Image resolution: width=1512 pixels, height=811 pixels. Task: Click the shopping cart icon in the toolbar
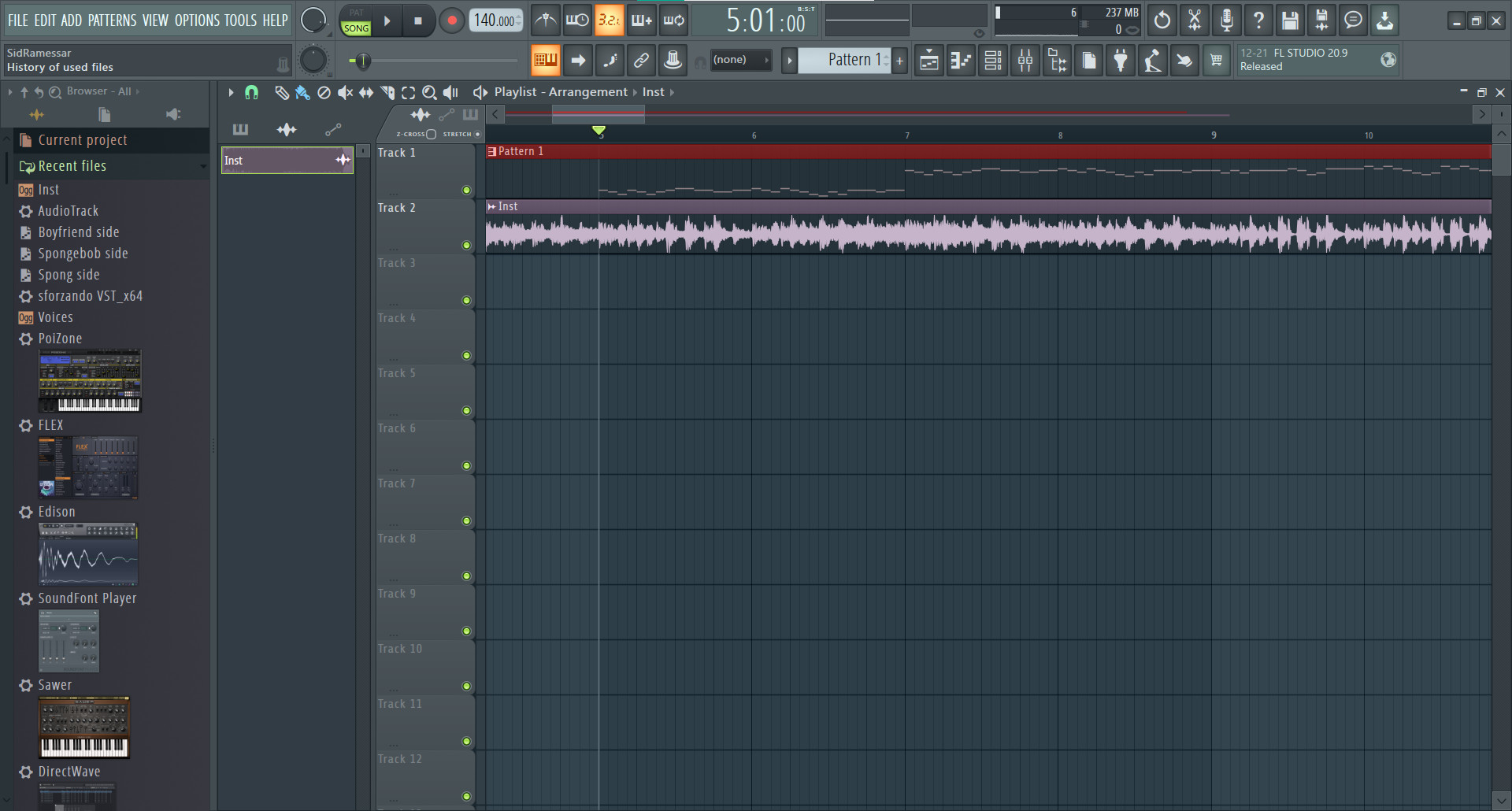coord(1216,60)
